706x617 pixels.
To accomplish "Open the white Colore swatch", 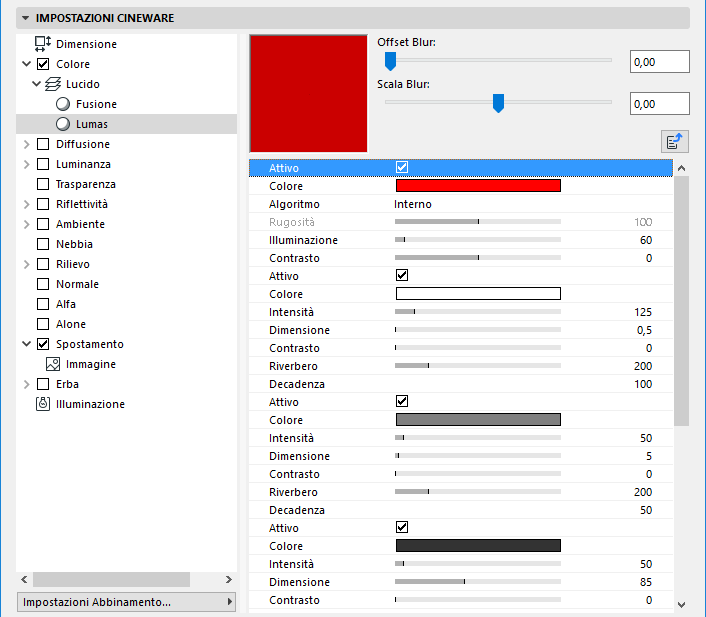I will (478, 294).
